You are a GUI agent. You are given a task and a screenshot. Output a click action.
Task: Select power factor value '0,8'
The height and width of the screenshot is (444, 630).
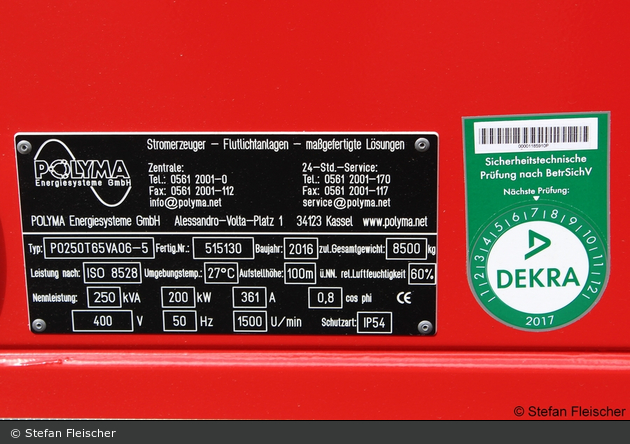pyautogui.click(x=325, y=298)
